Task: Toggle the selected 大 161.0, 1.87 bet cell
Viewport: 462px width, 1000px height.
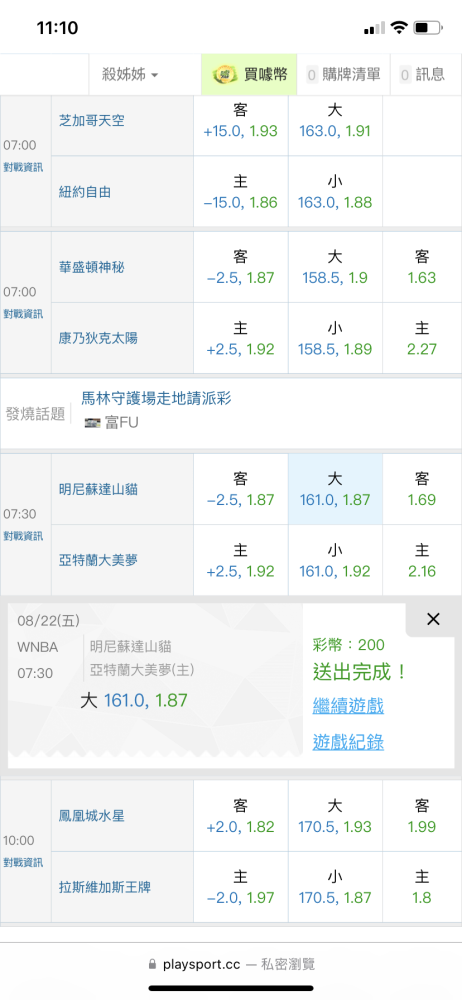Action: 335,489
